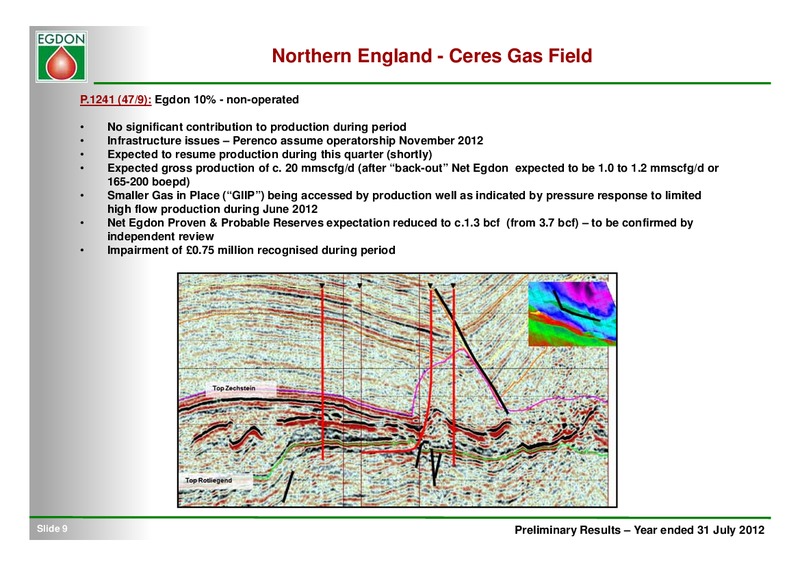
Task: Click the colored depth map inset
Action: (x=571, y=313)
